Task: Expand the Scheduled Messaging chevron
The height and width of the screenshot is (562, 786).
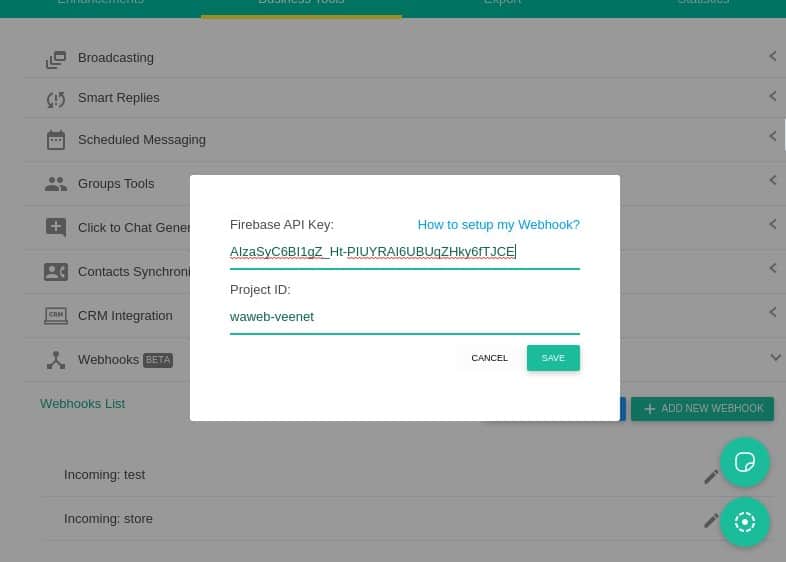Action: pyautogui.click(x=773, y=136)
